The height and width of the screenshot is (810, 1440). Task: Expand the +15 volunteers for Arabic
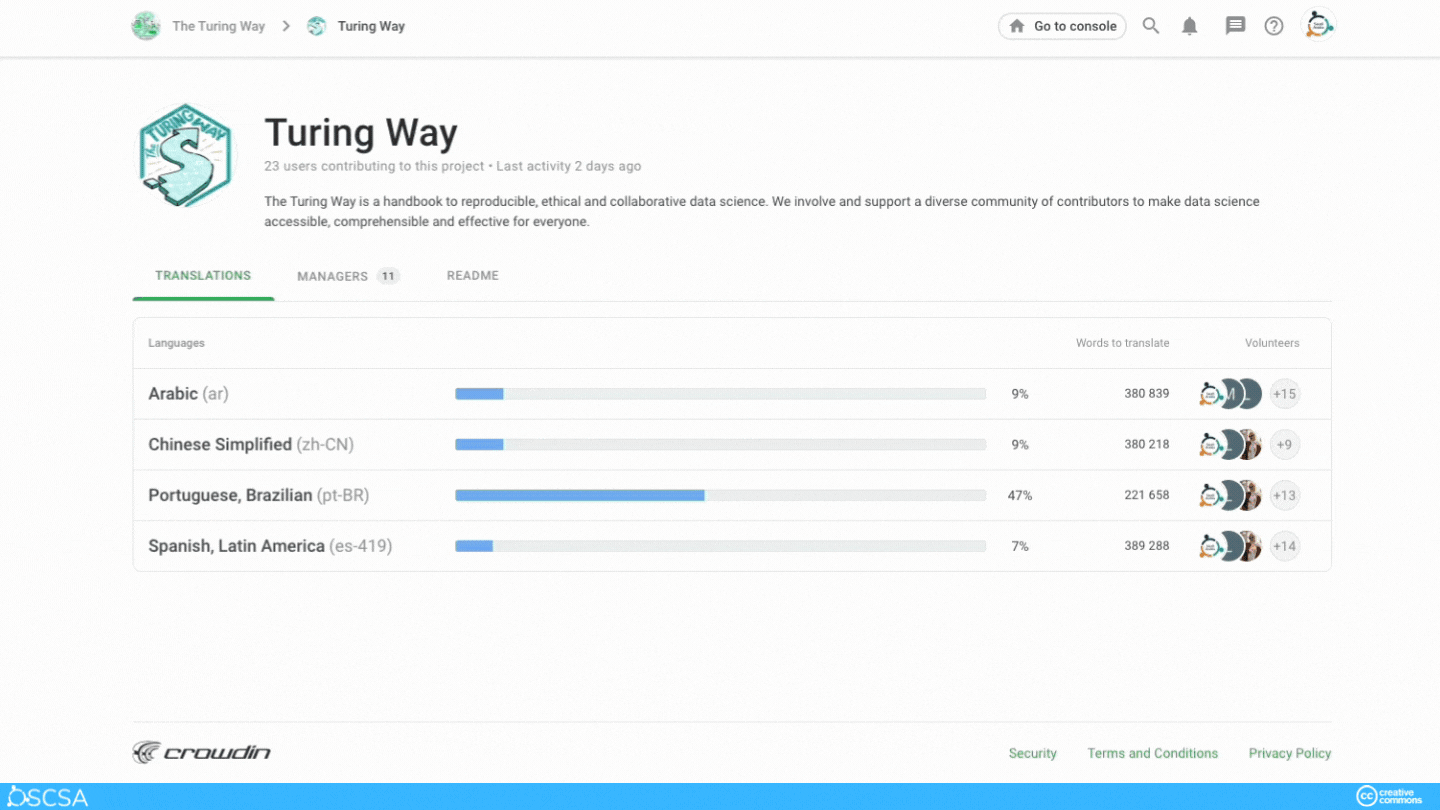[1284, 394]
